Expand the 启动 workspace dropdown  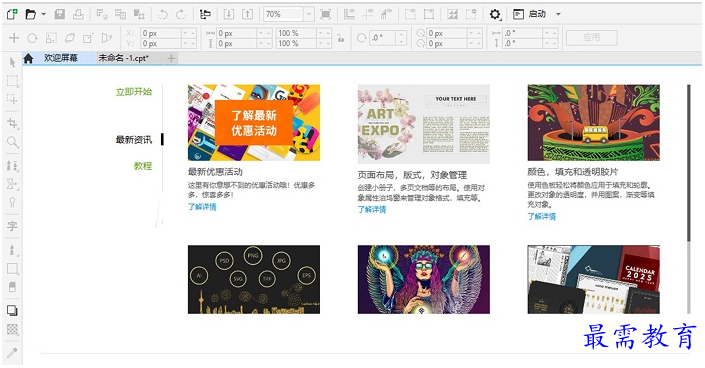558,14
